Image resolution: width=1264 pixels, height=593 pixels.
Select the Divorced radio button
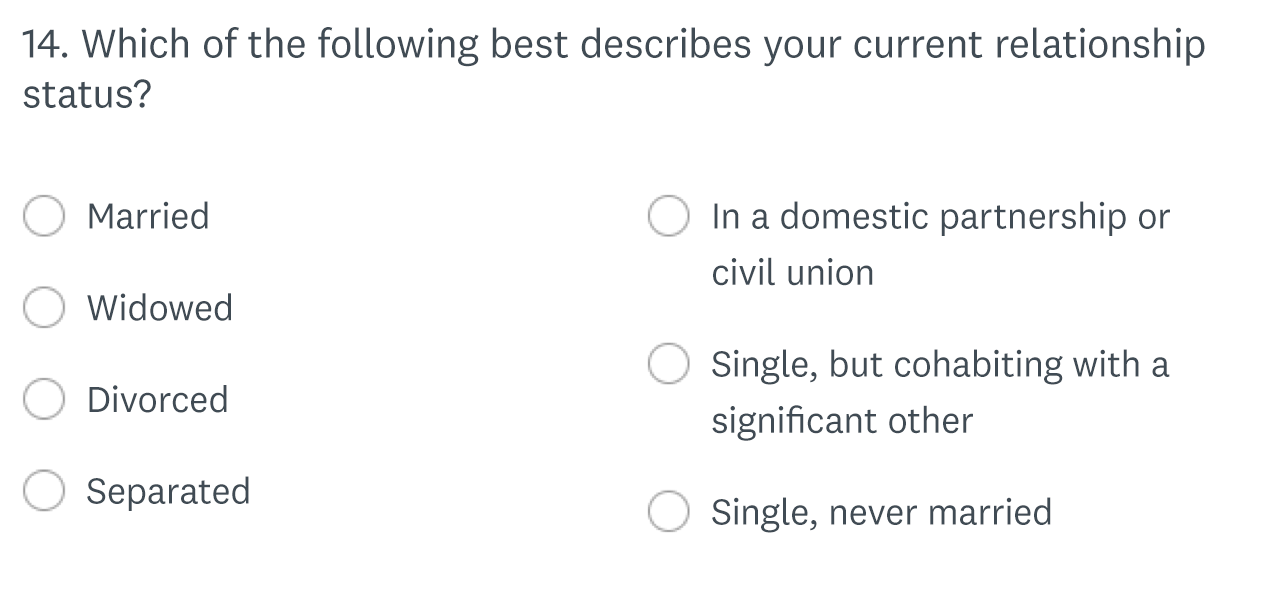tap(44, 399)
